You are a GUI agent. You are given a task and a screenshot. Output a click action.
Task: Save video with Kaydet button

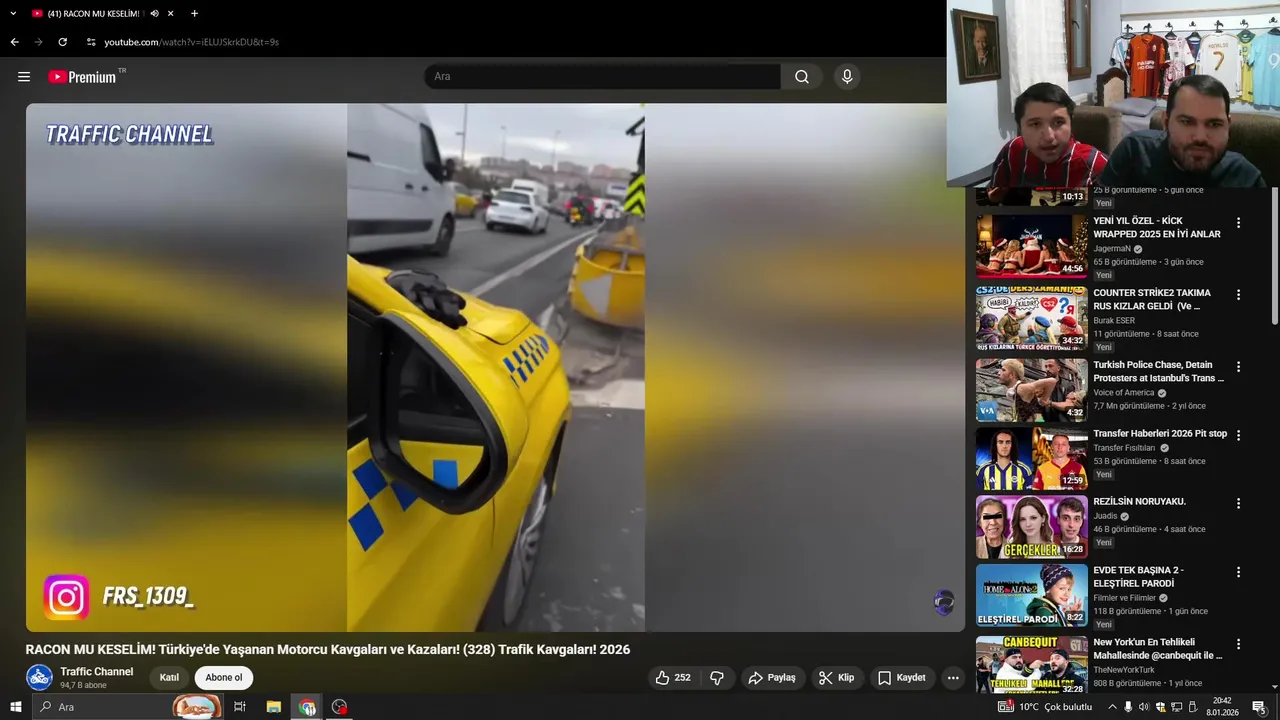(902, 678)
